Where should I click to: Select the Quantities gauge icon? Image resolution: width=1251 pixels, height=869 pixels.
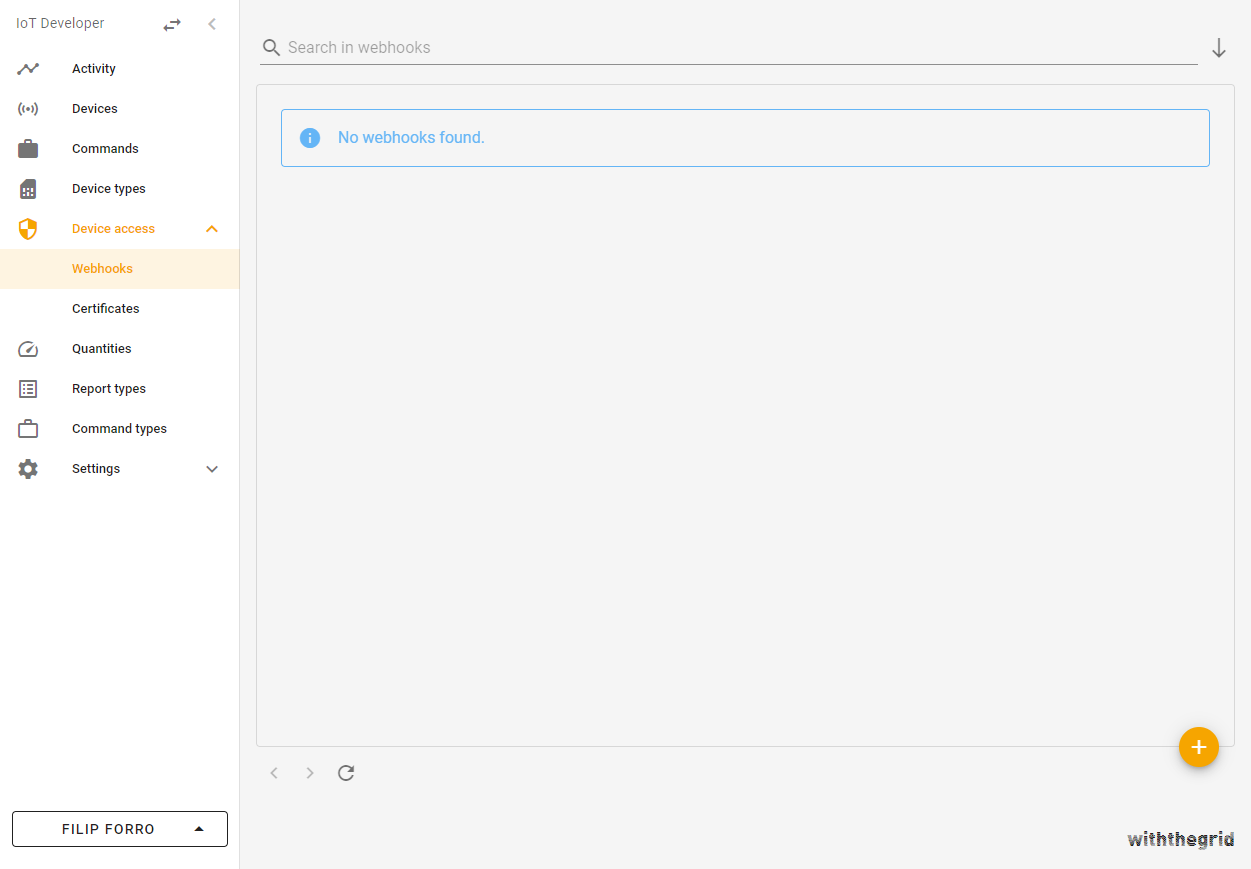[x=27, y=348]
